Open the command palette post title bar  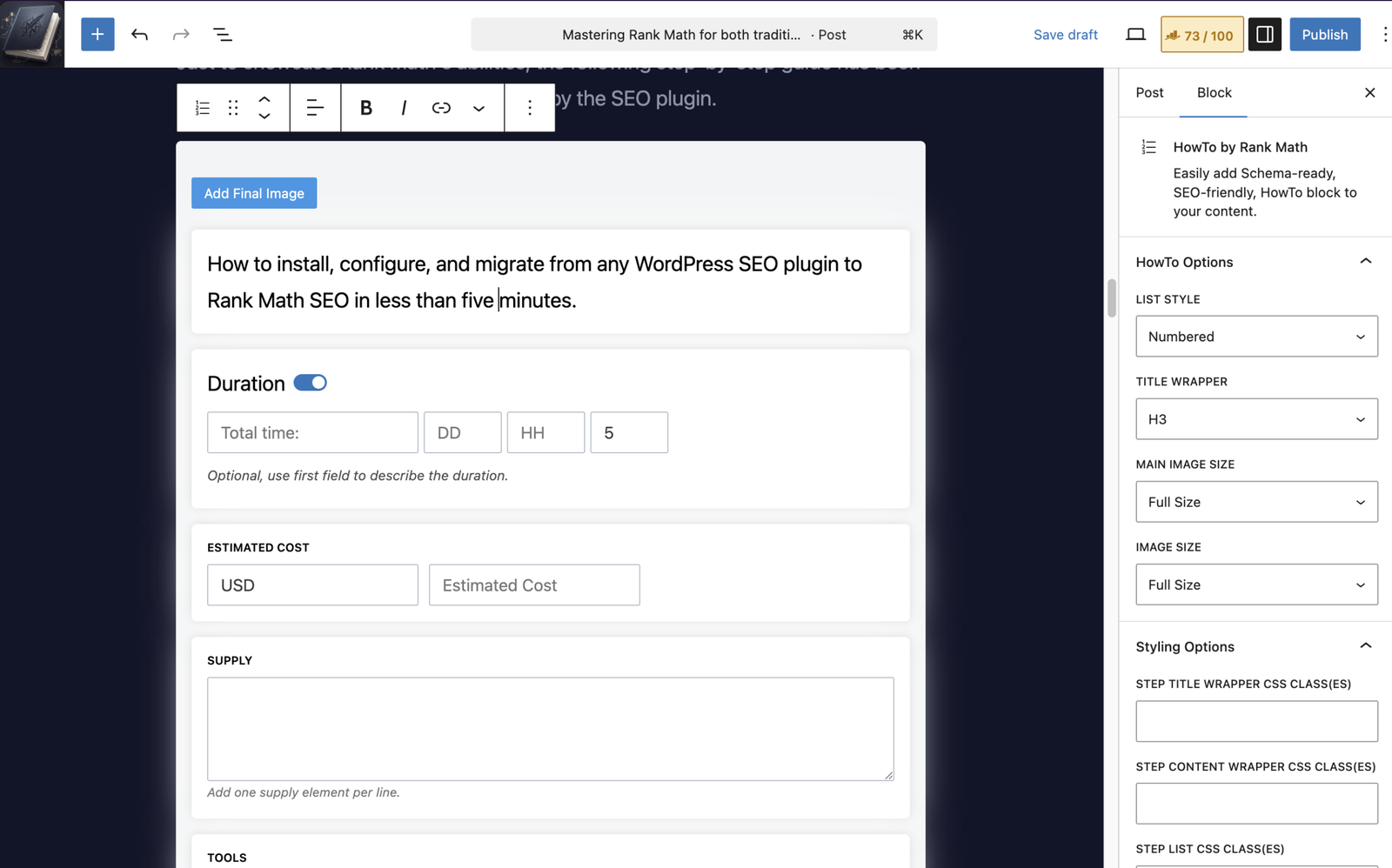(704, 35)
